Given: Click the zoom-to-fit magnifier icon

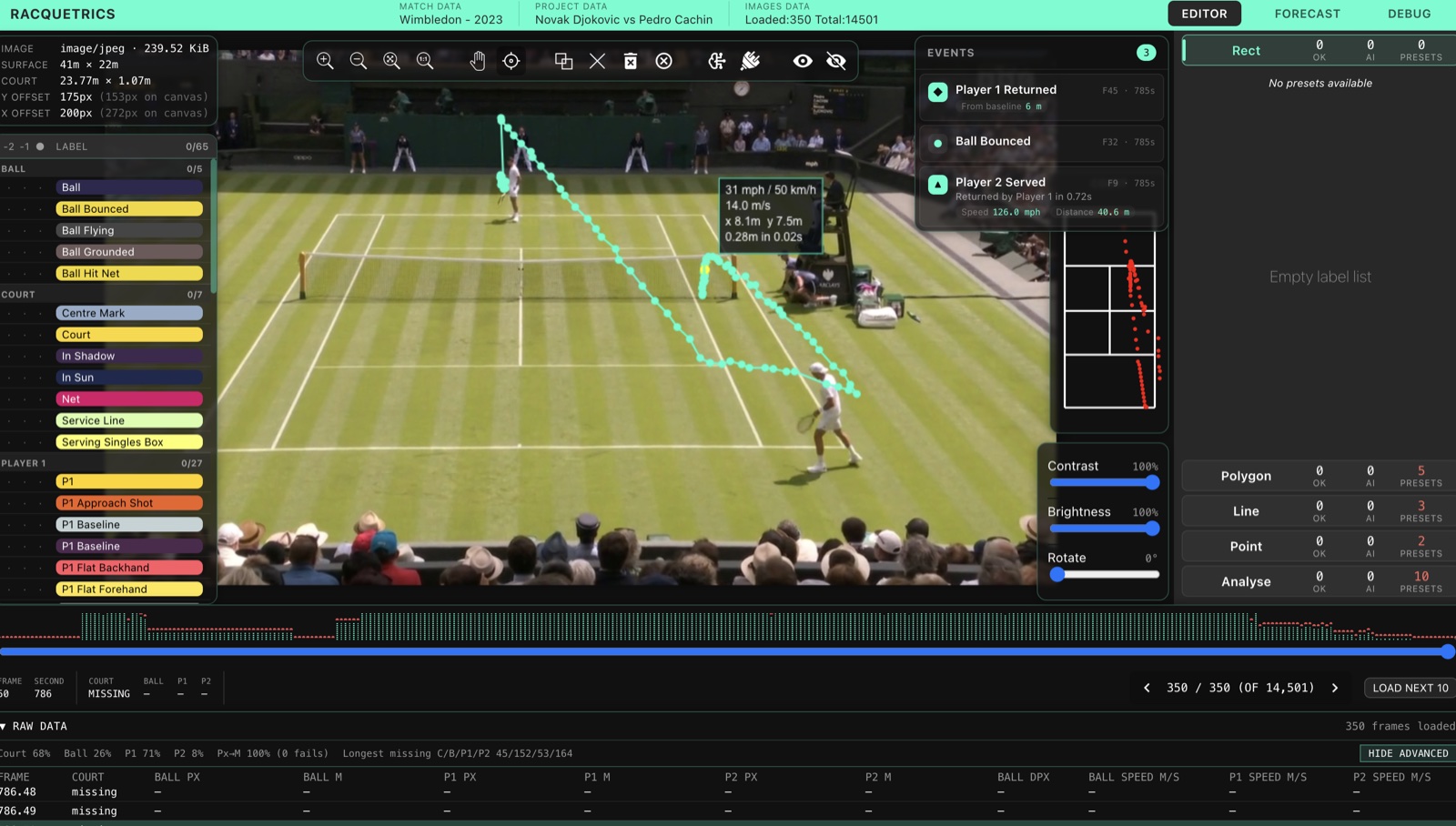Looking at the screenshot, I should [391, 61].
